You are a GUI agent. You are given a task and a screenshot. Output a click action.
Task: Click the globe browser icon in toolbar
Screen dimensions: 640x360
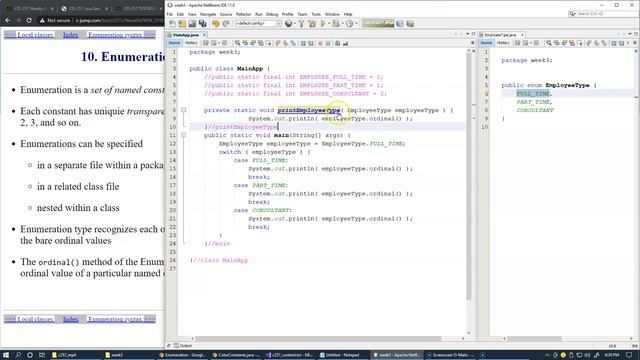pos(288,24)
